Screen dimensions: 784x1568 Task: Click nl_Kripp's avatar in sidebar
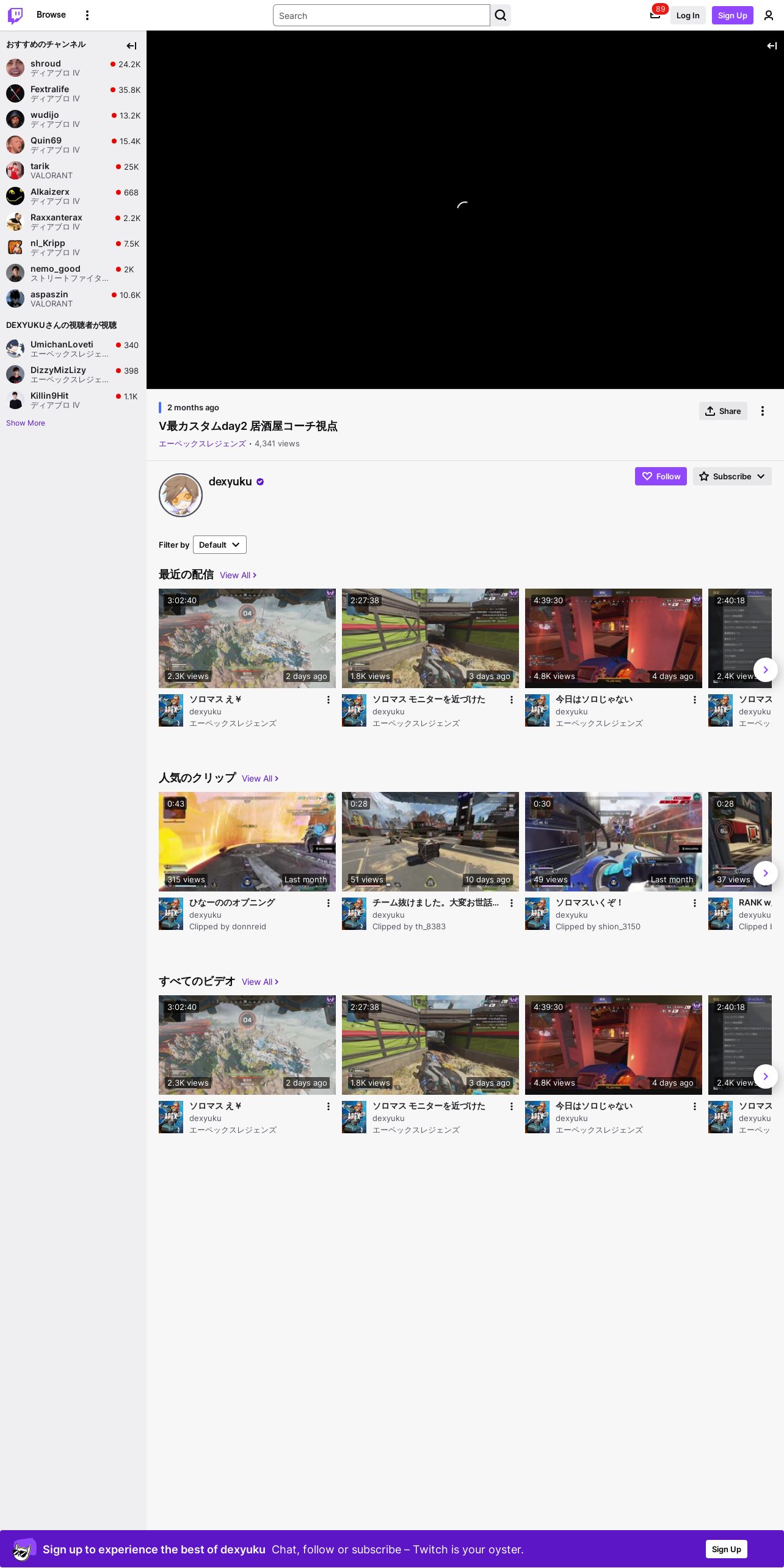pyautogui.click(x=15, y=247)
